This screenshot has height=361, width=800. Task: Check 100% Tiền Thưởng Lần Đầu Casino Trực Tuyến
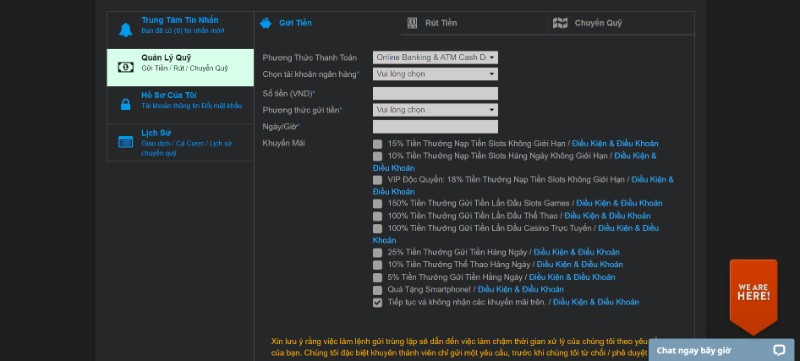(x=377, y=228)
